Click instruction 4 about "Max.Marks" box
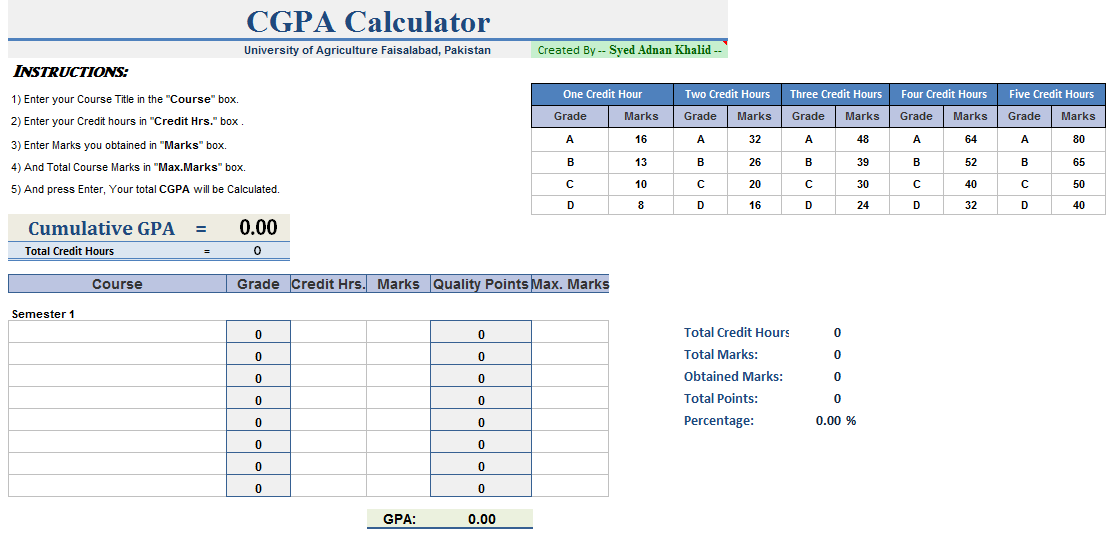 pos(128,167)
